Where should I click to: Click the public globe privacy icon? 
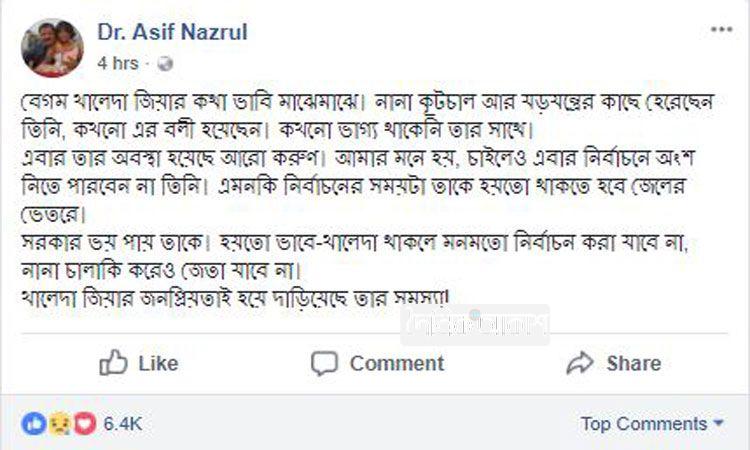pyautogui.click(x=165, y=63)
